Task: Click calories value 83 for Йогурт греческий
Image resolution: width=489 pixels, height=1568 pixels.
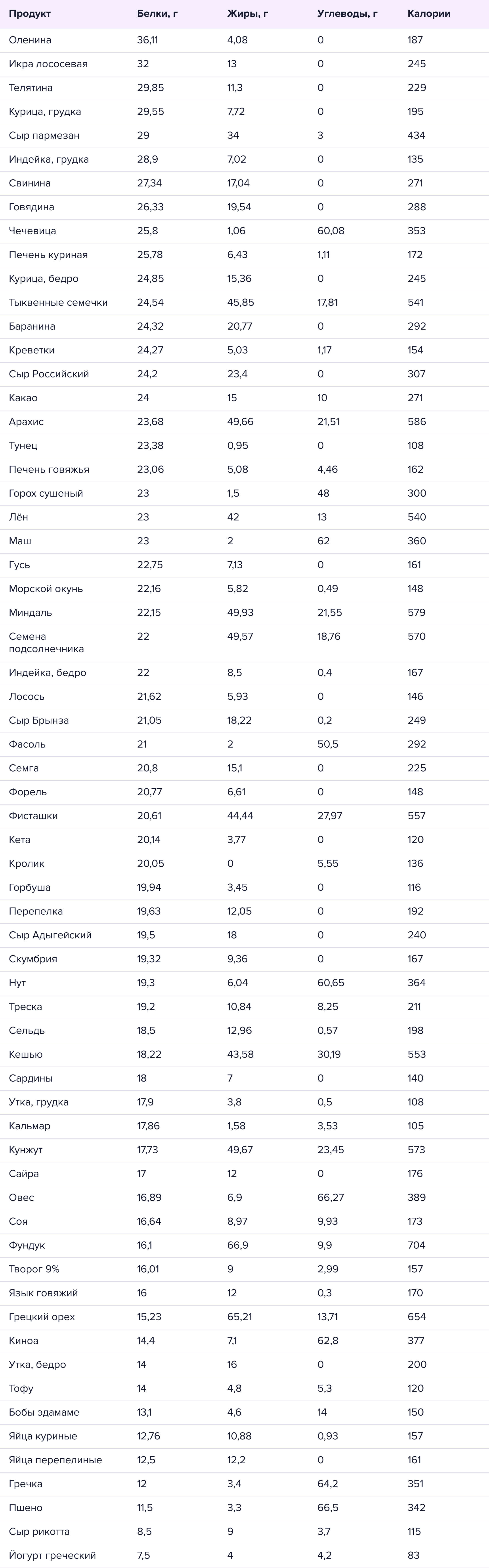Action: (413, 1555)
